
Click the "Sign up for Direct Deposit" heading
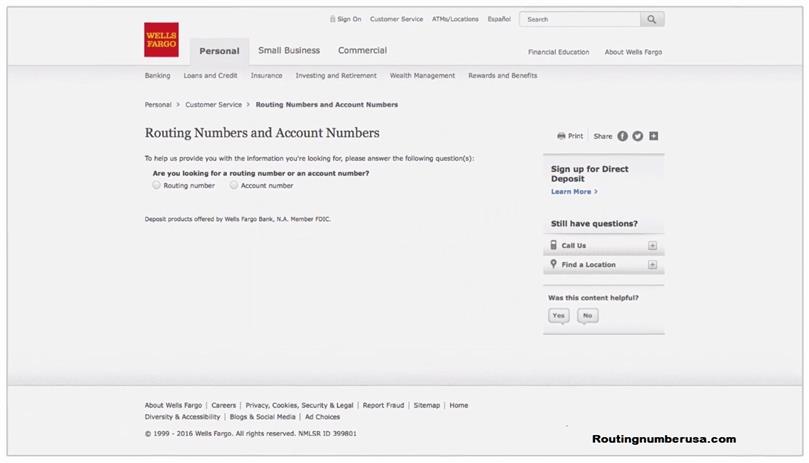[x=590, y=174]
